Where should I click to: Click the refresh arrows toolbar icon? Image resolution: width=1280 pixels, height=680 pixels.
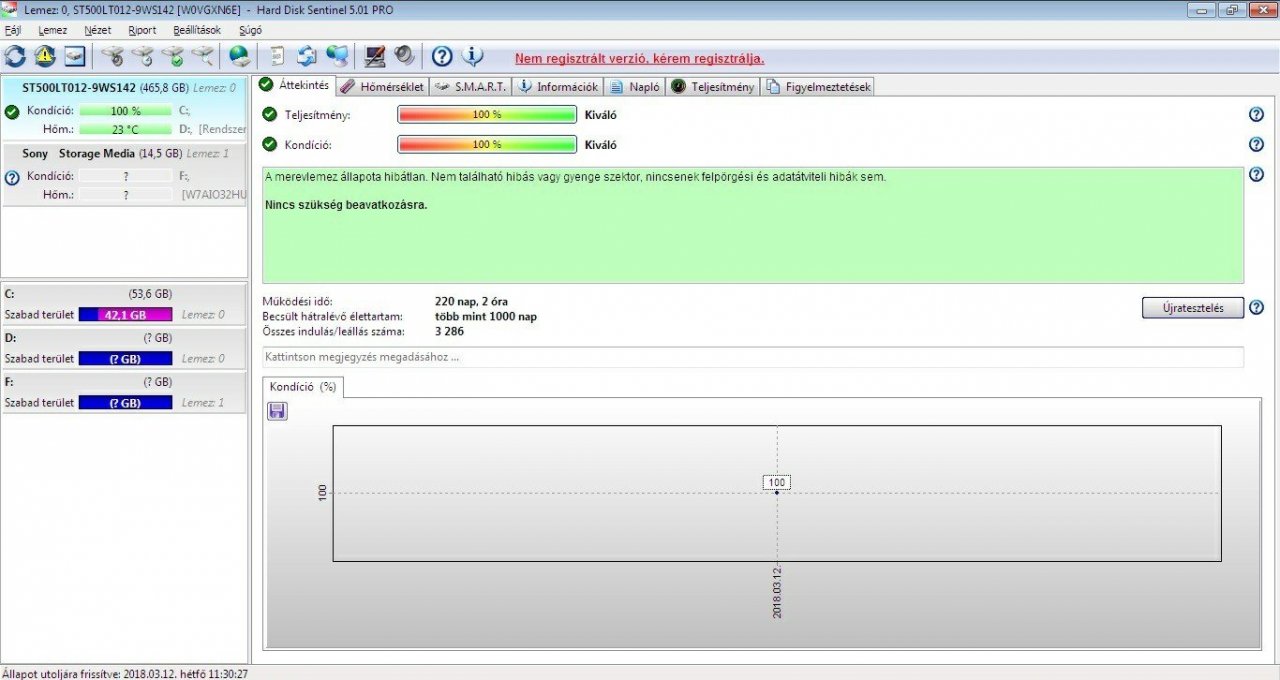click(15, 56)
